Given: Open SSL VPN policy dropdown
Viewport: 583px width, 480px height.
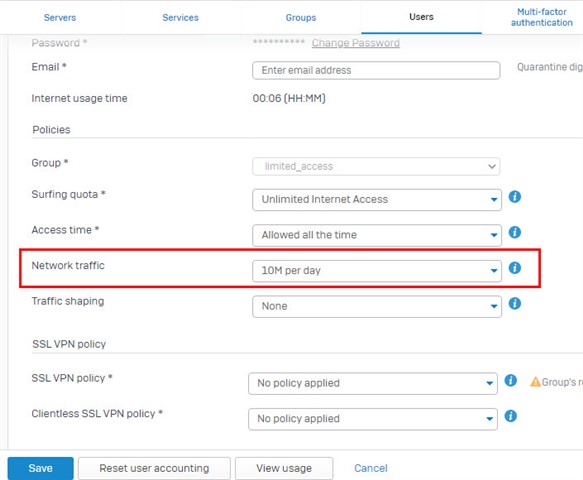Looking at the screenshot, I should [373, 383].
